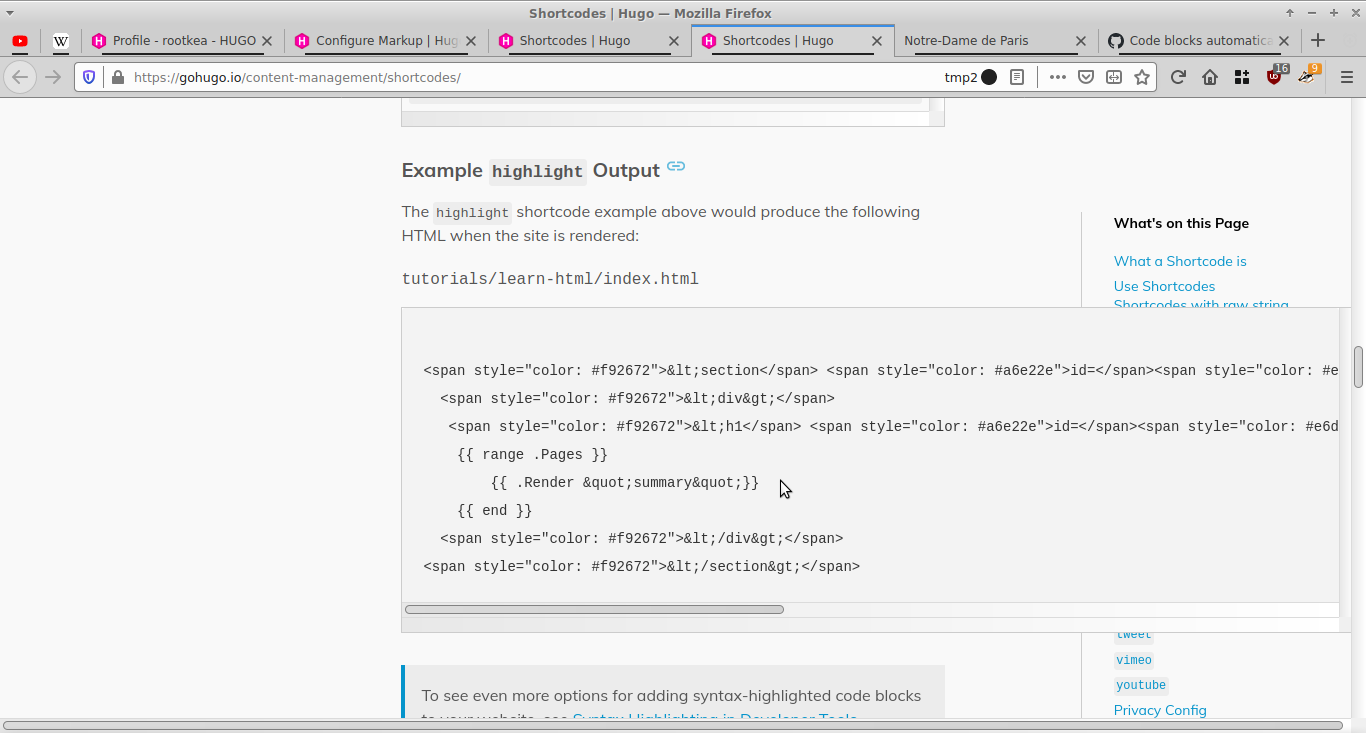Open the Firefox application menu

pos(1347,77)
